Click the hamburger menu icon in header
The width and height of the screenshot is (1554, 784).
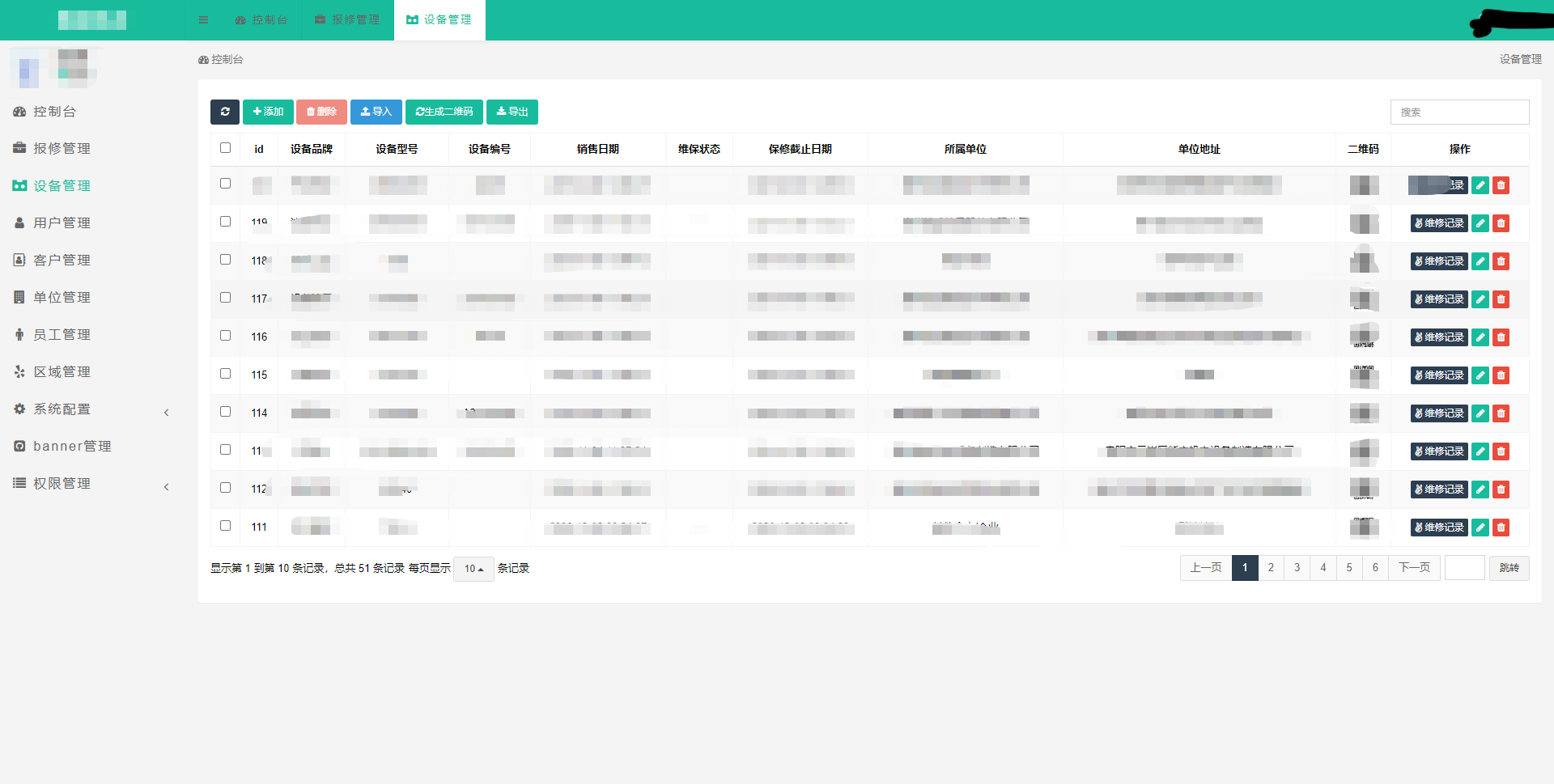click(x=203, y=19)
